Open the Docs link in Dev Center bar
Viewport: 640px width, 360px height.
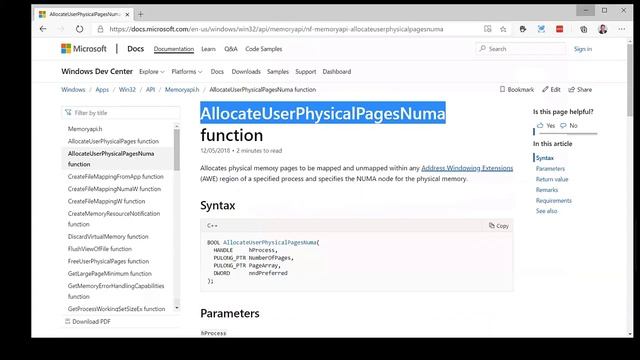pyautogui.click(x=217, y=71)
